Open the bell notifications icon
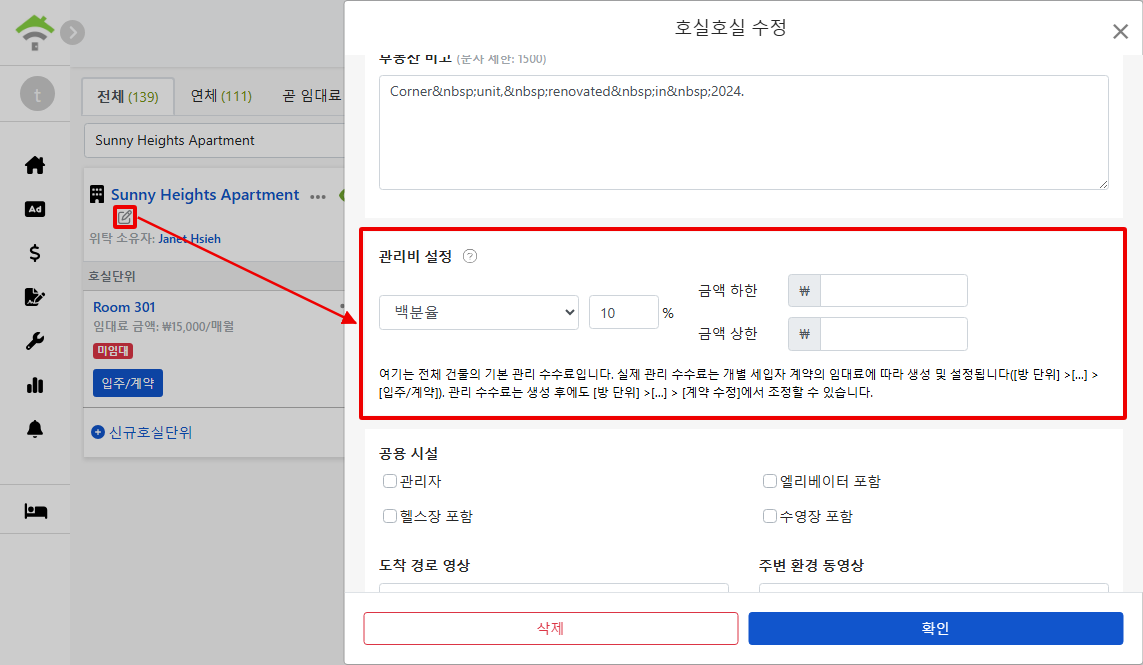The height and width of the screenshot is (665, 1143). click(35, 429)
